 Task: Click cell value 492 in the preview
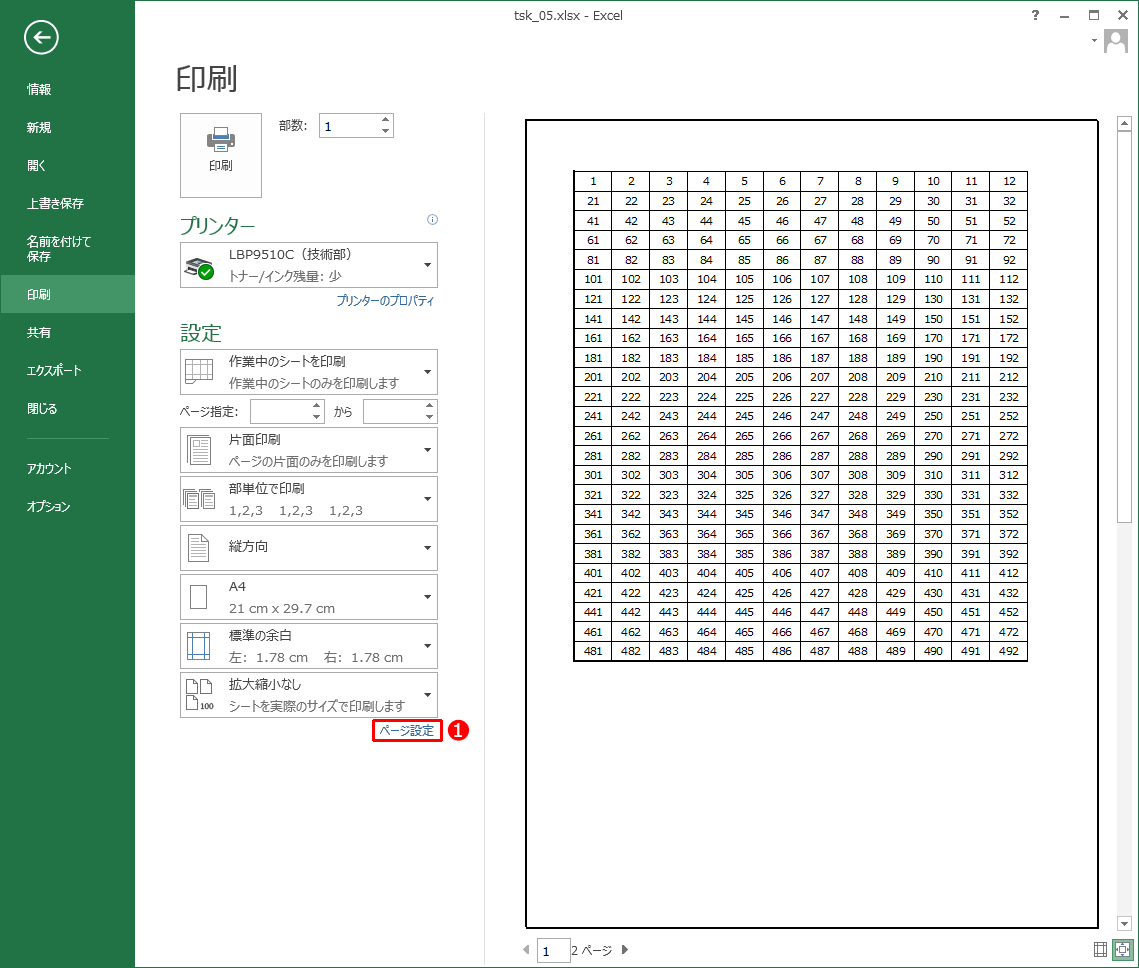click(x=1008, y=651)
